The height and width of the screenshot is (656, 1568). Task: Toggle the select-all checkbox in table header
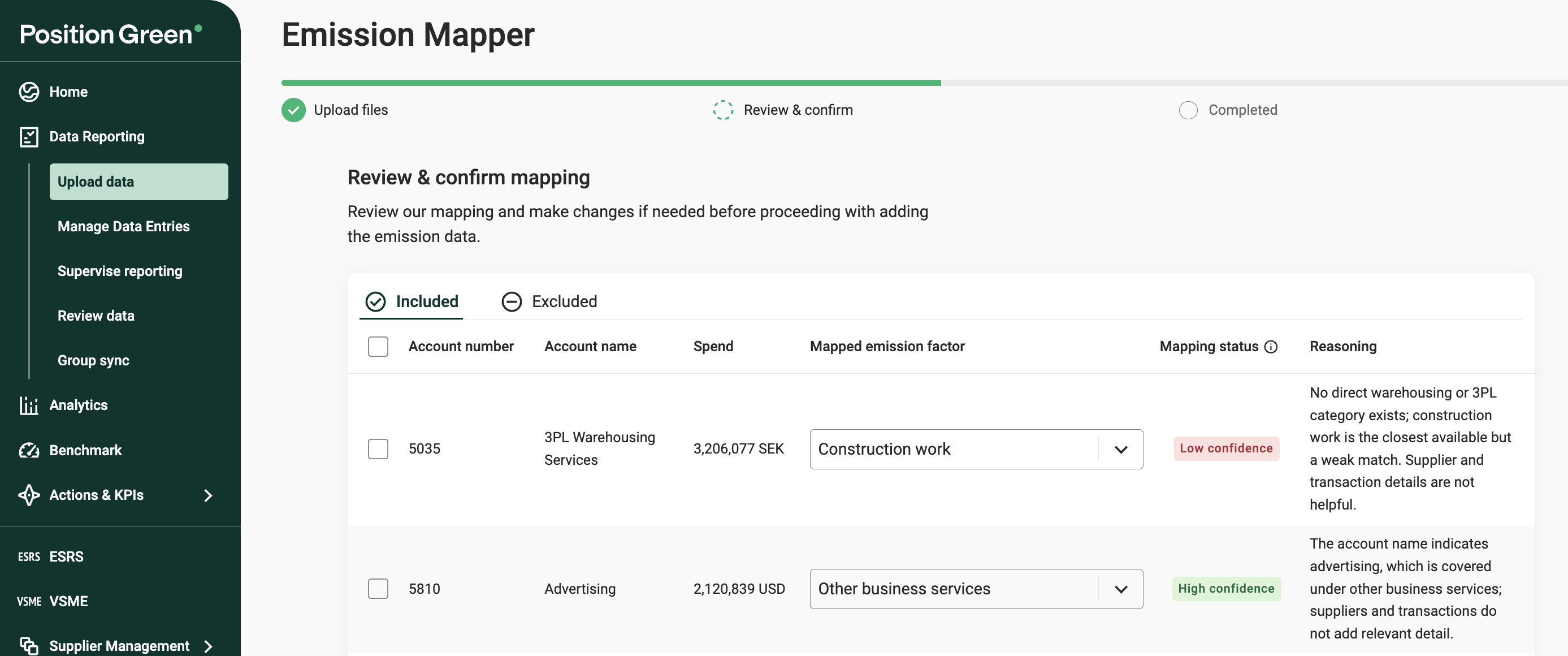click(x=378, y=347)
